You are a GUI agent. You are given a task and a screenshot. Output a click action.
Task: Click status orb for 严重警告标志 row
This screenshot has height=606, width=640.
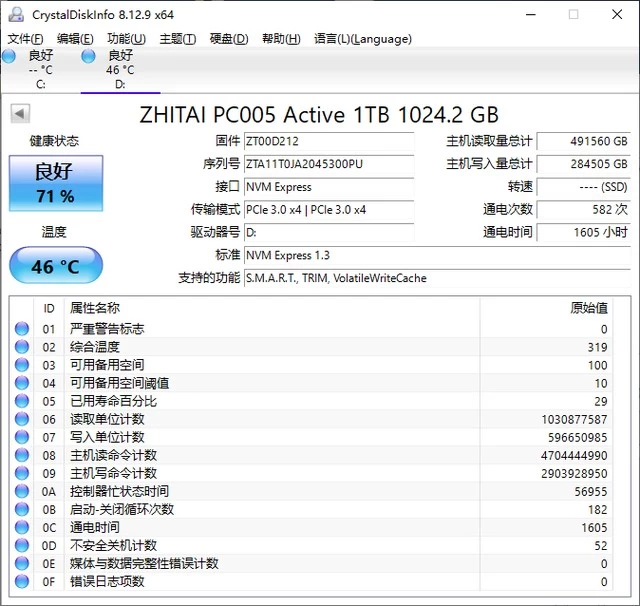(x=22, y=329)
